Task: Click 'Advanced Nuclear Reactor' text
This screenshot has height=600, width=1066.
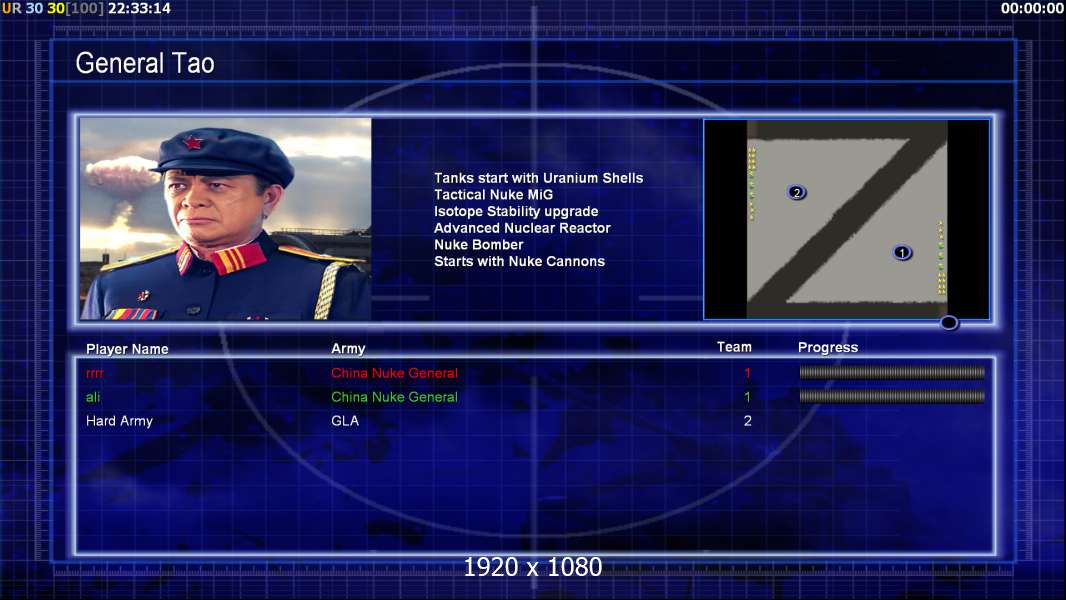Action: pyautogui.click(x=522, y=228)
